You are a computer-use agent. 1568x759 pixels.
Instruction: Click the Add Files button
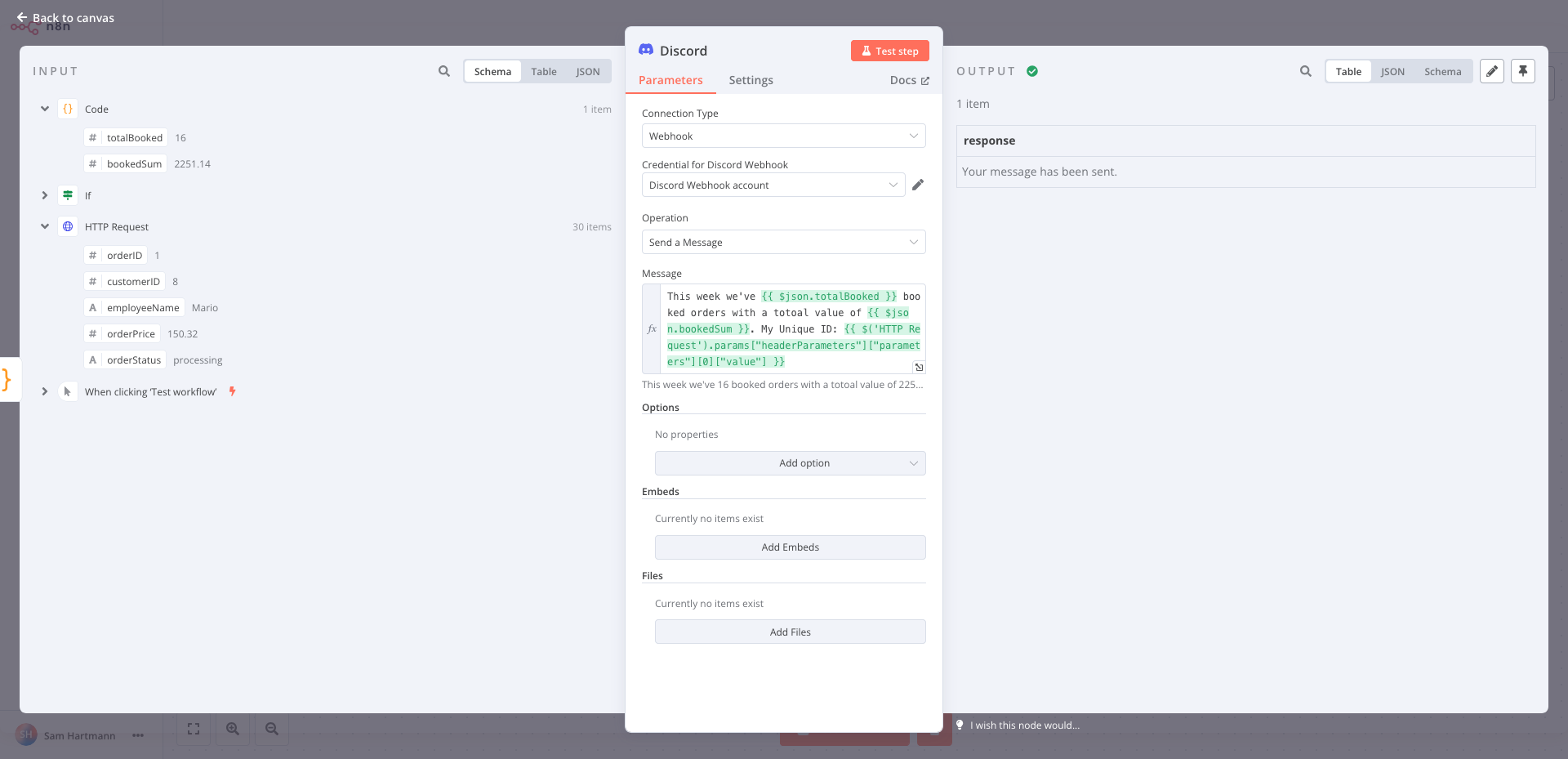[x=790, y=632]
